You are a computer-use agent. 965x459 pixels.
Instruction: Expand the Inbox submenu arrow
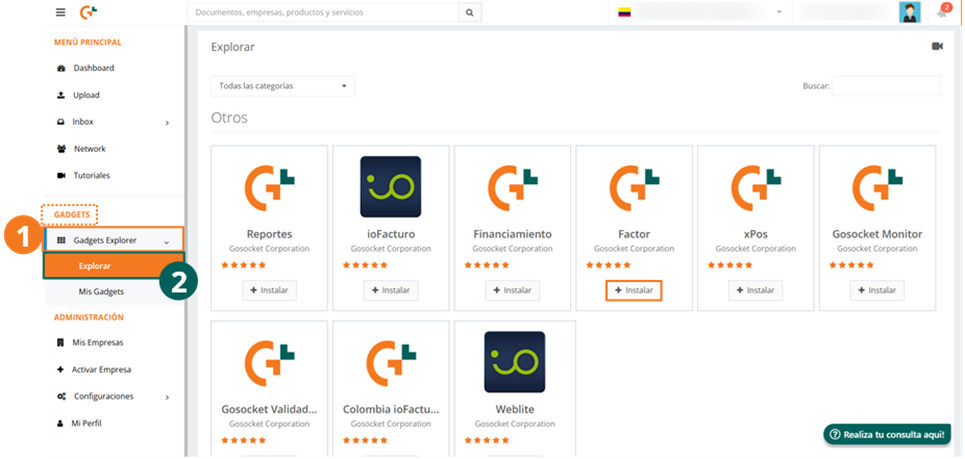[x=167, y=122]
